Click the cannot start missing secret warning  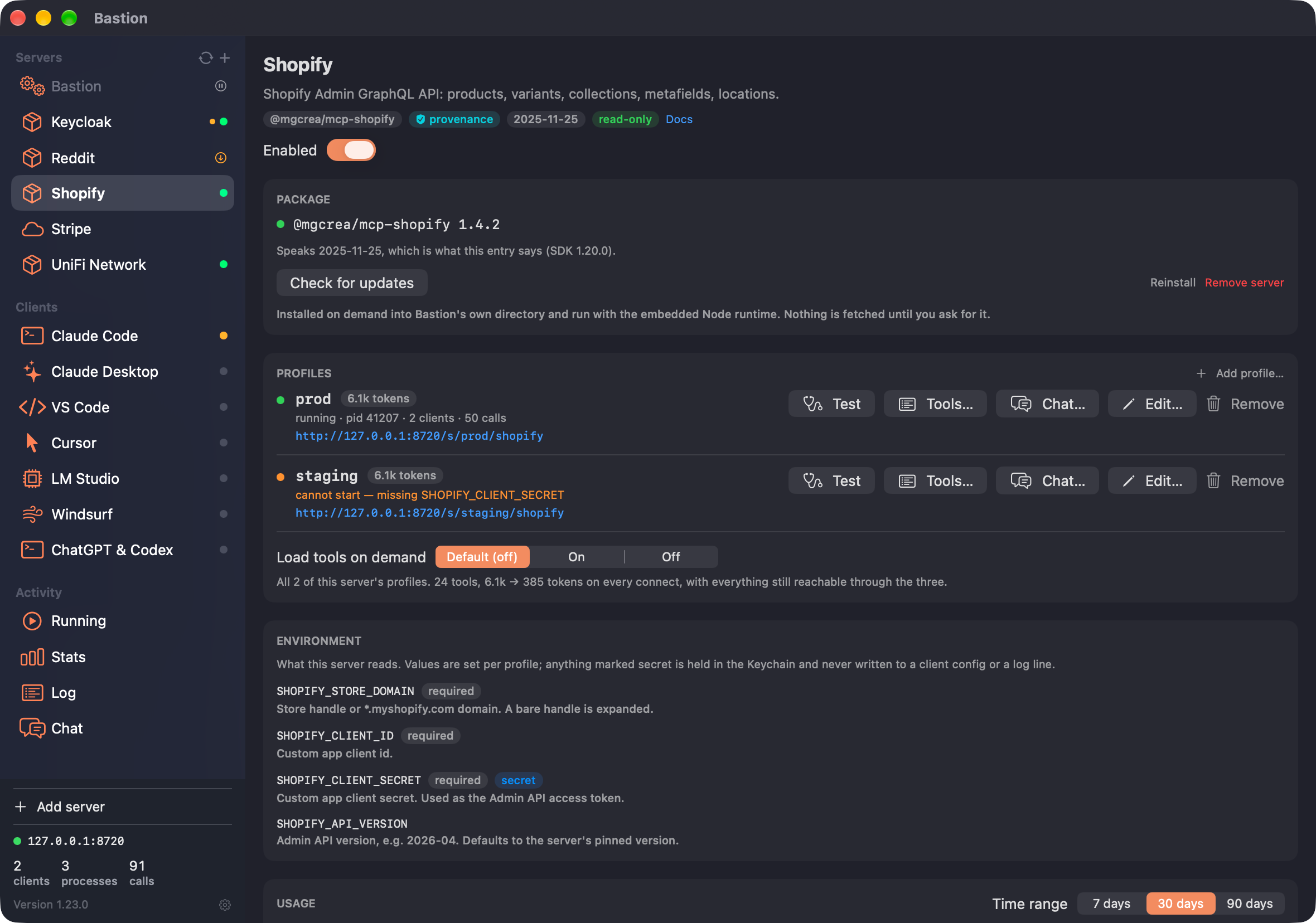(x=429, y=494)
